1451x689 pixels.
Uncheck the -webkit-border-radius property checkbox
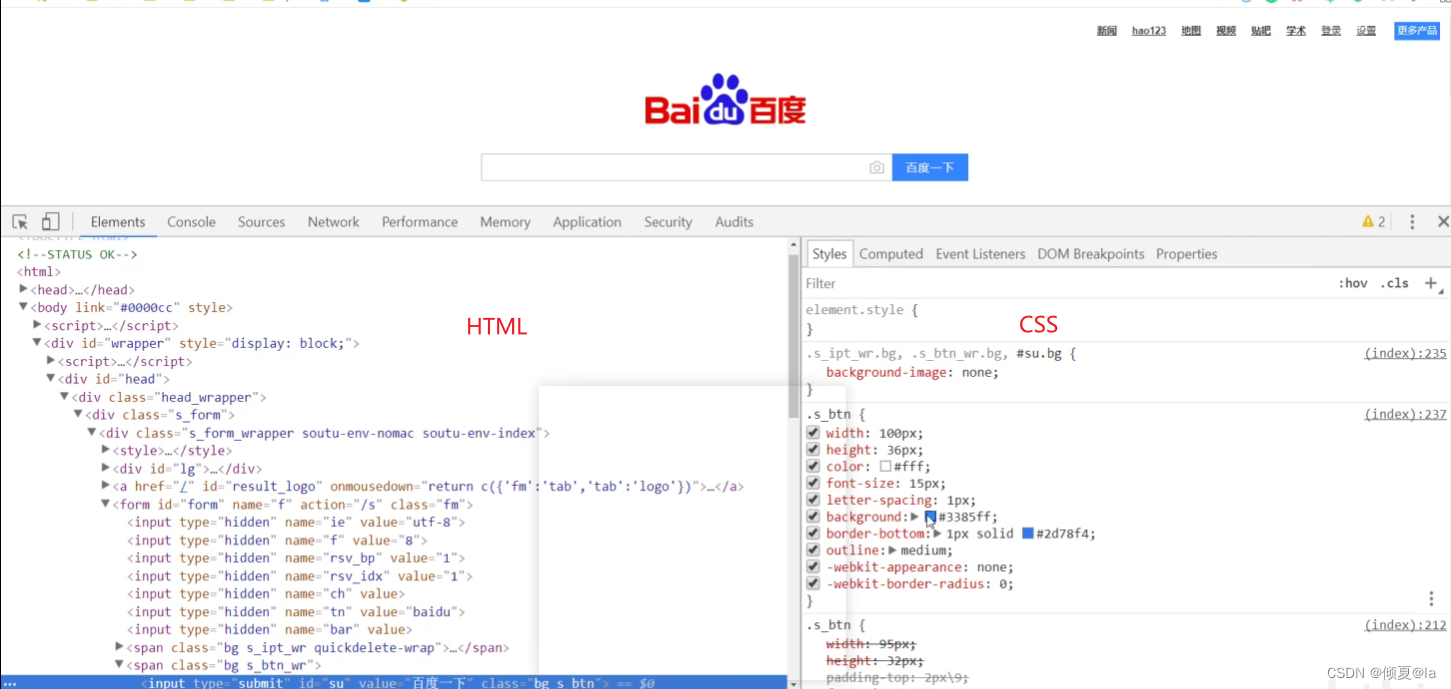coord(814,584)
